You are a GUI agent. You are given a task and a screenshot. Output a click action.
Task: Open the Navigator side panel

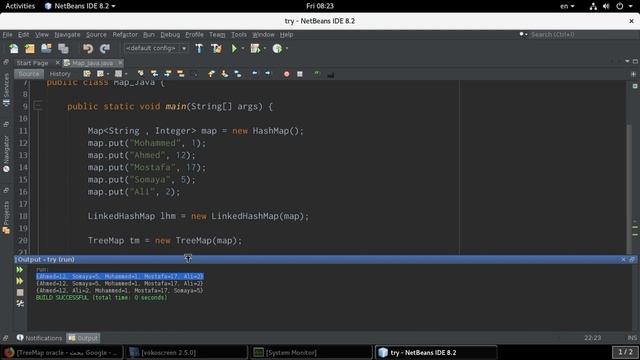click(6, 154)
